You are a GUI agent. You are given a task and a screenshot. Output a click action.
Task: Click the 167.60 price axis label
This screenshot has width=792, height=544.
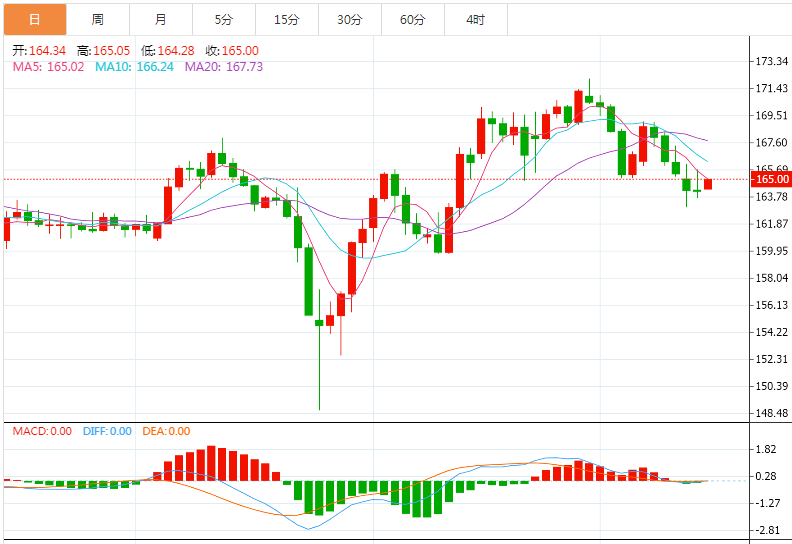pyautogui.click(x=771, y=142)
